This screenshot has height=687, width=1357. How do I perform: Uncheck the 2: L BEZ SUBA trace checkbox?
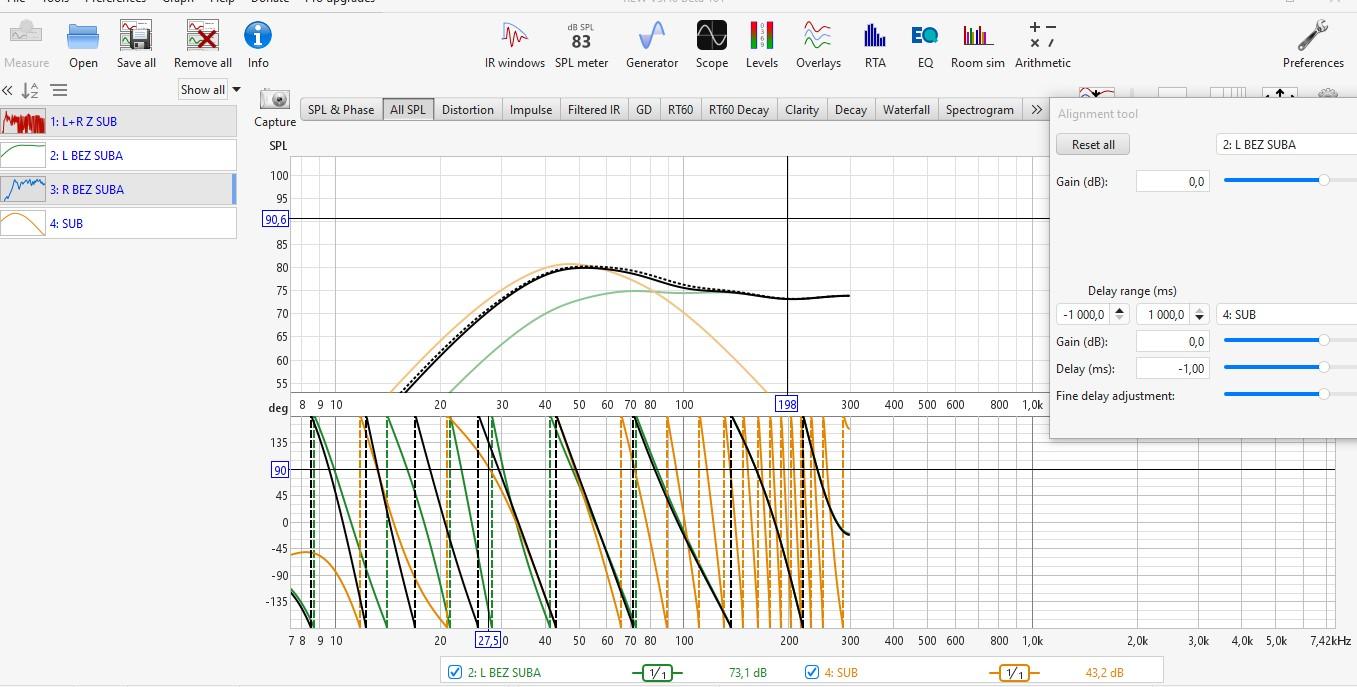(456, 672)
